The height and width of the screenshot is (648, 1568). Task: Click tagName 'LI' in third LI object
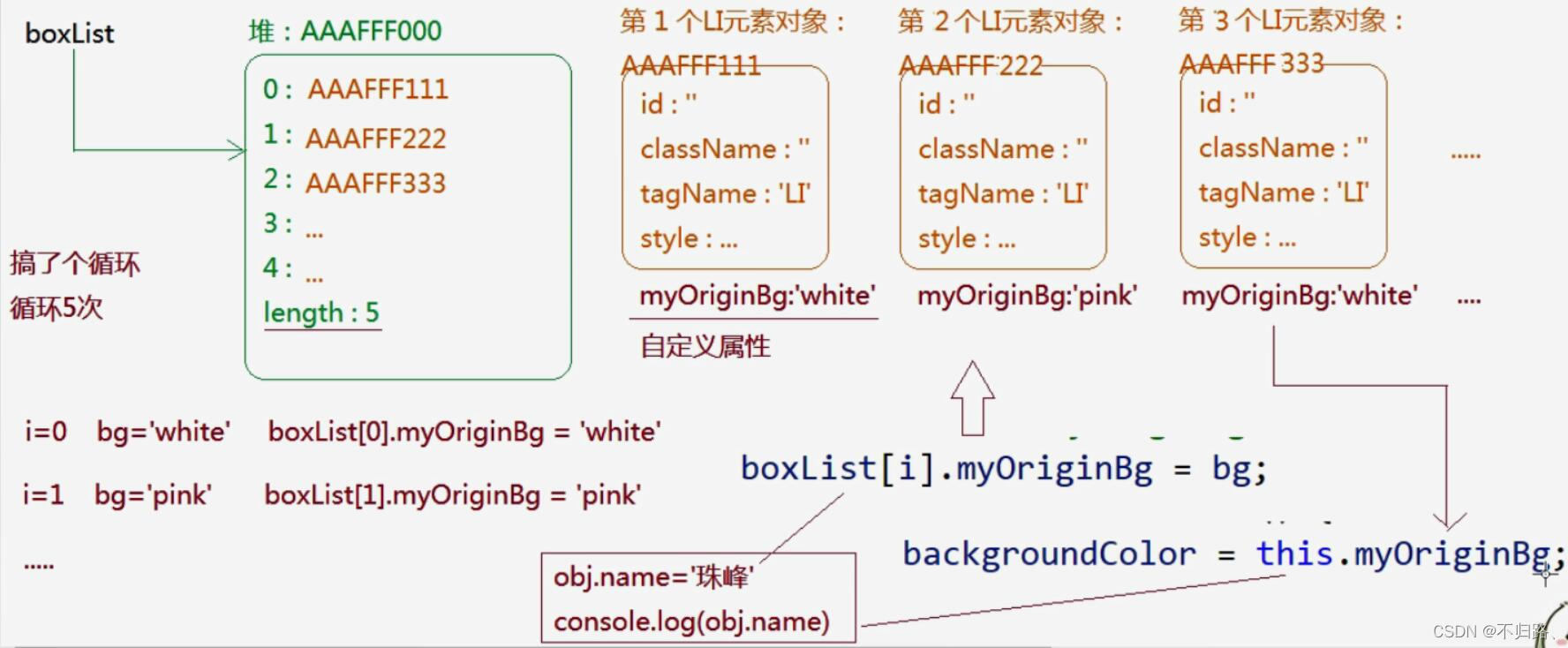click(1284, 192)
